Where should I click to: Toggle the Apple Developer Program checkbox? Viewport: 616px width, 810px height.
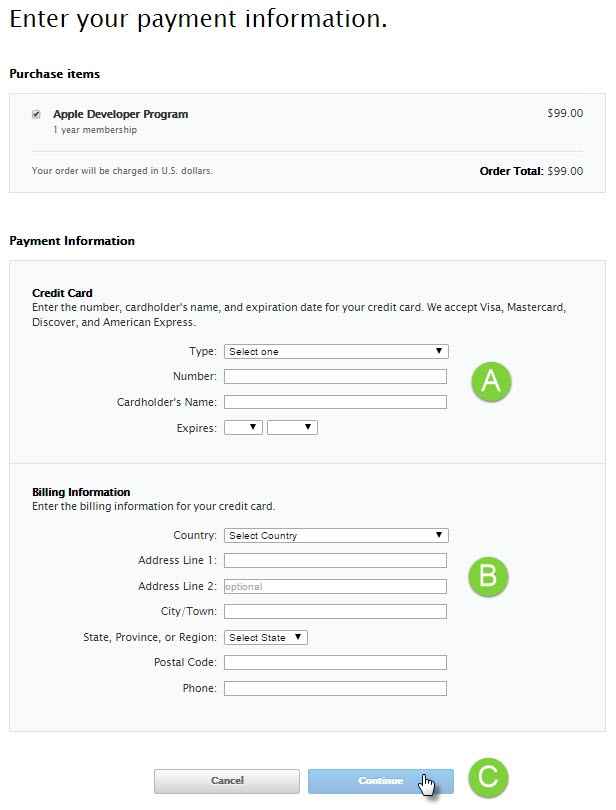coord(37,115)
